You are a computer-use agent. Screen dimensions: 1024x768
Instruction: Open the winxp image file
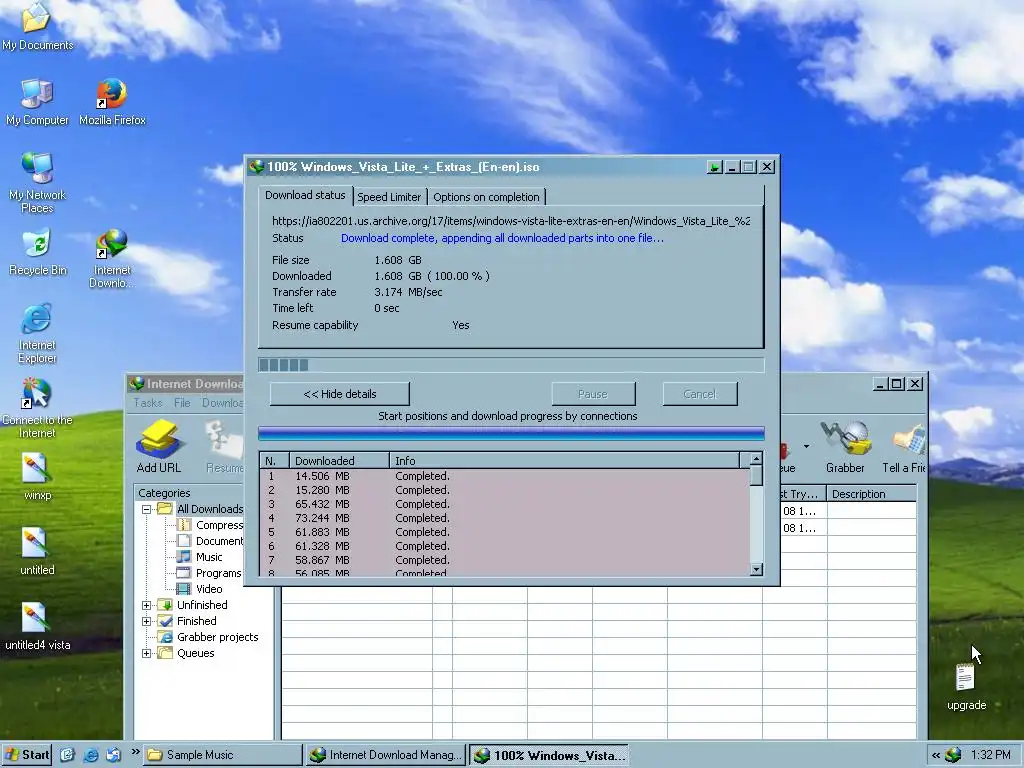coord(37,477)
